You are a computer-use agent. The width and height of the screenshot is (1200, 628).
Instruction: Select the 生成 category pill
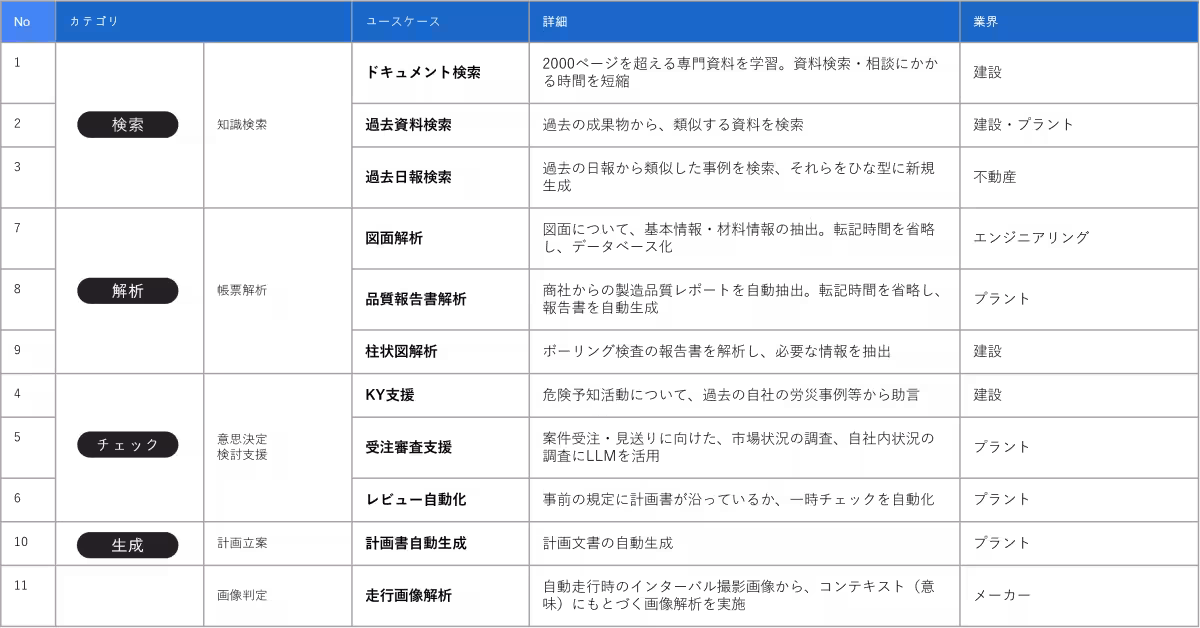coord(128,545)
